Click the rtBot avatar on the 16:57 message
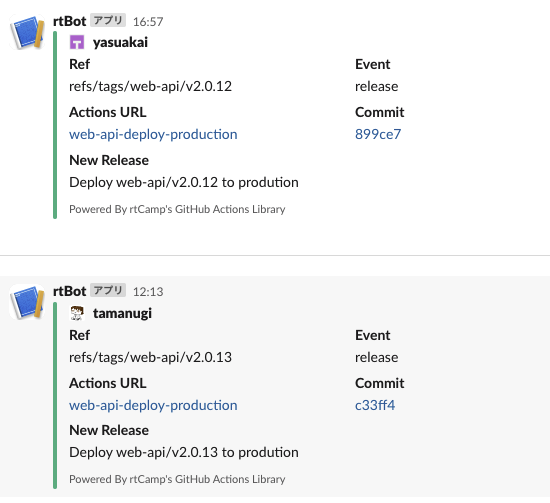This screenshot has height=503, width=550. 27,32
